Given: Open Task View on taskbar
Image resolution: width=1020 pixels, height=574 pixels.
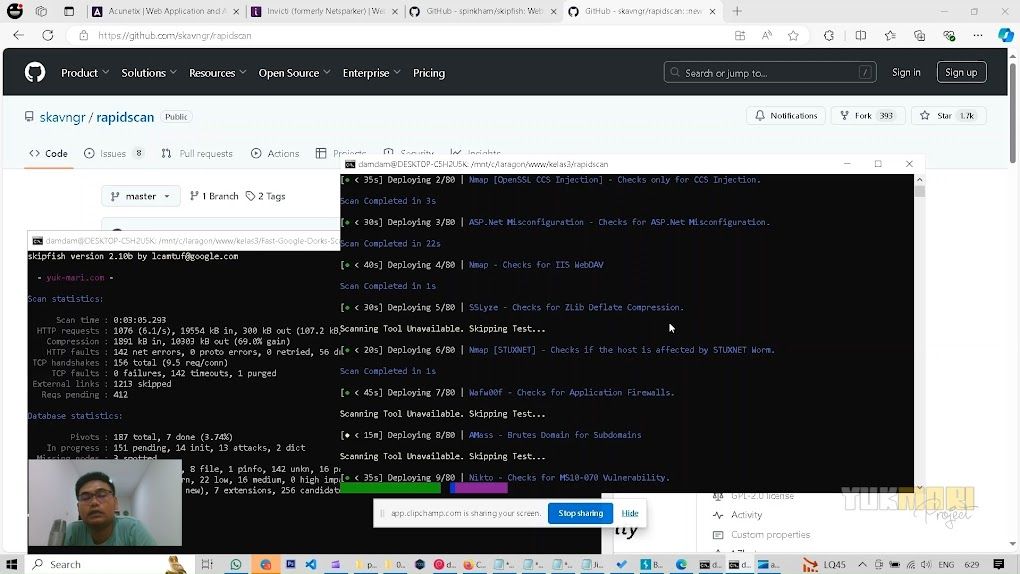Looking at the screenshot, I should click(207, 564).
